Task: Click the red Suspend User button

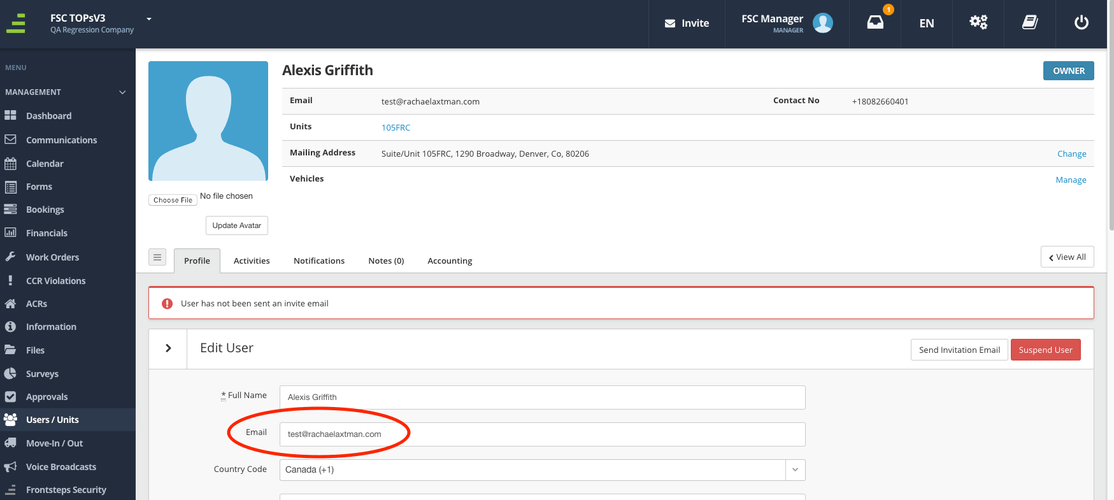Action: pos(1046,350)
